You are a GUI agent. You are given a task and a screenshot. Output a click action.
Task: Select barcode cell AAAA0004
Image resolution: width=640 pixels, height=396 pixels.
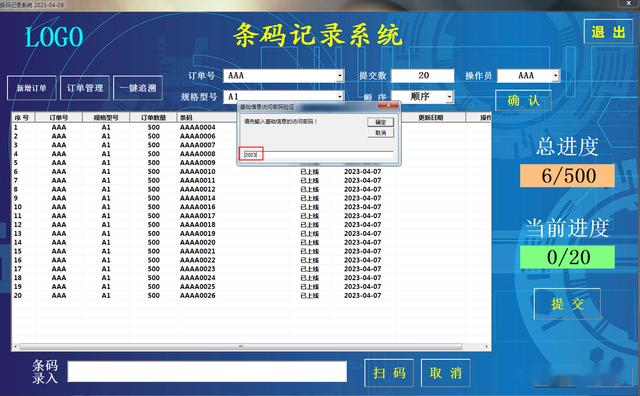coord(198,127)
